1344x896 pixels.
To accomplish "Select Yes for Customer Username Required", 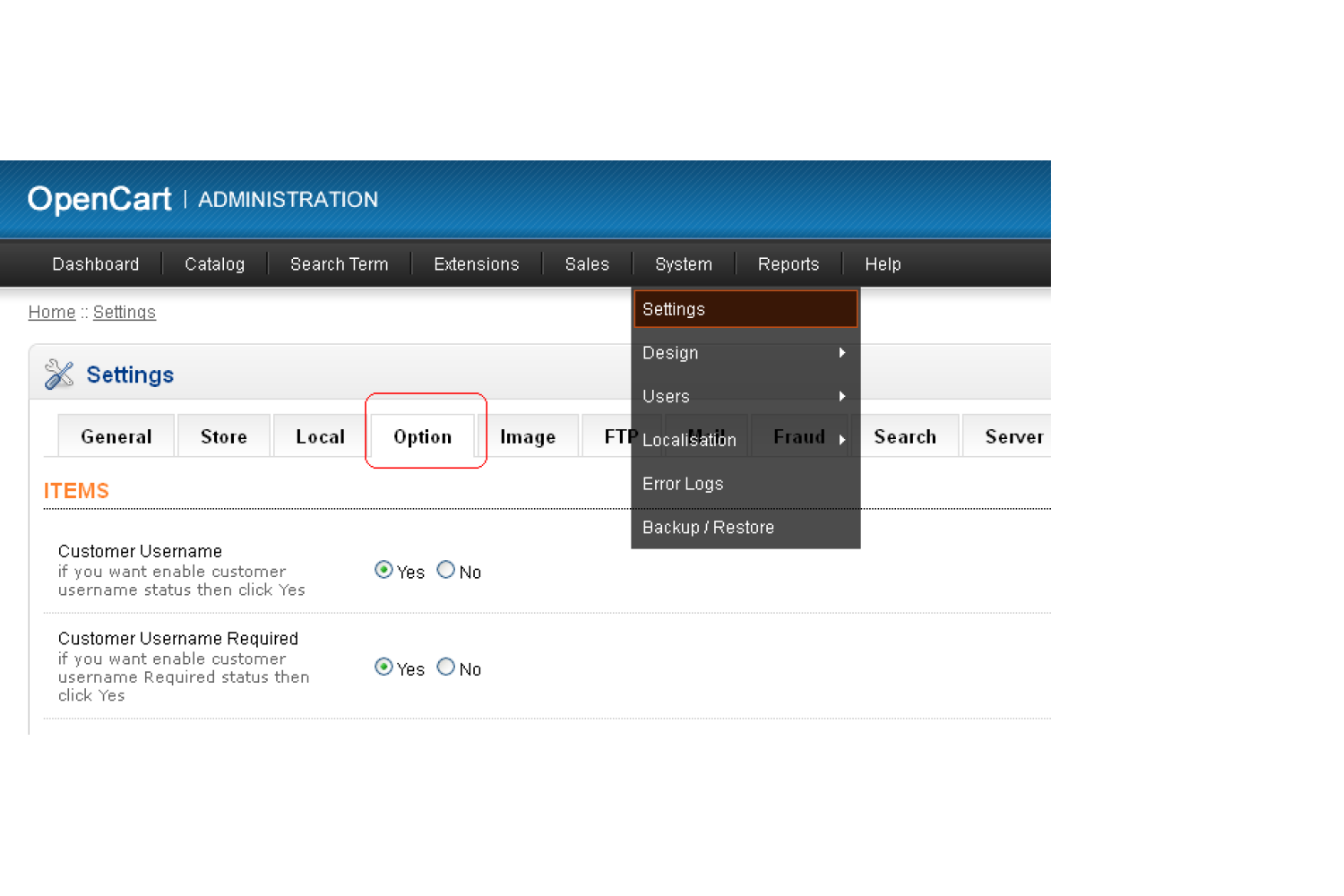I will coord(383,667).
